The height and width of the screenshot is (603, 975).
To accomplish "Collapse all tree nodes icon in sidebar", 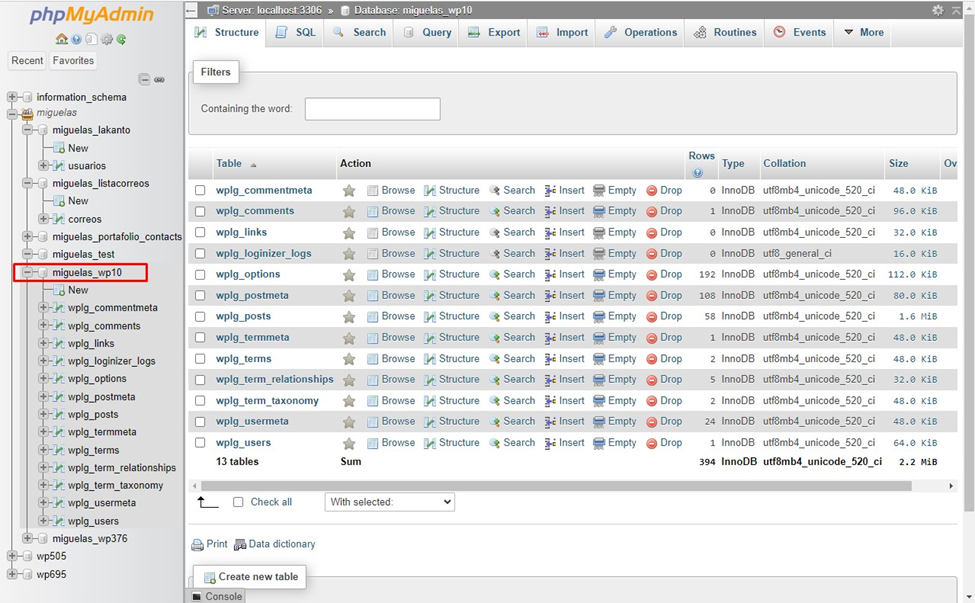I will coord(144,80).
